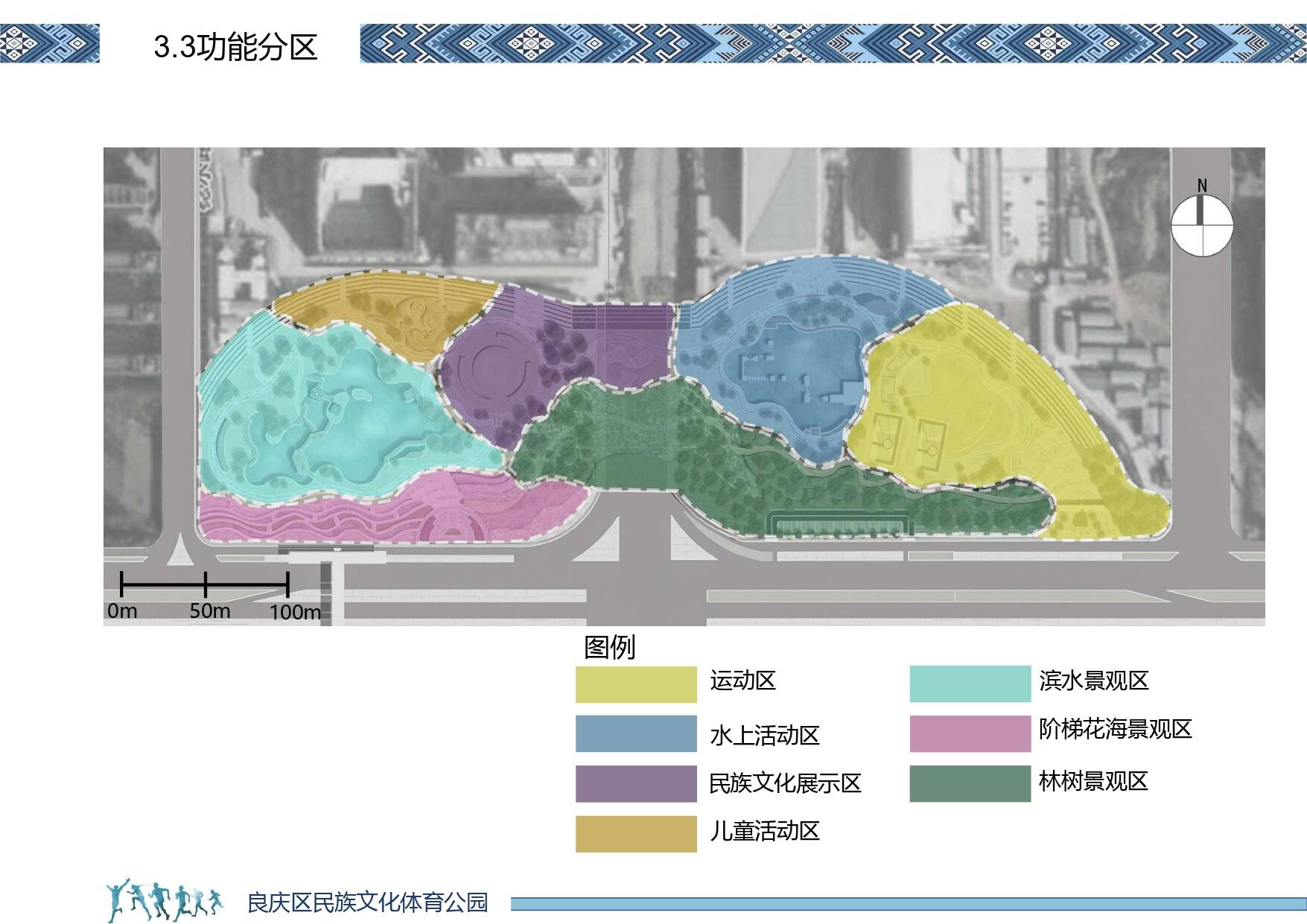This screenshot has width=1307, height=924.
Task: Click the 运动区 legend label
Action: 742,681
